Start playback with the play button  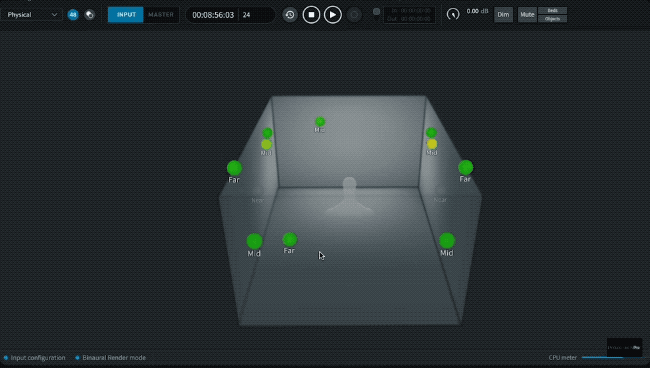tap(332, 15)
